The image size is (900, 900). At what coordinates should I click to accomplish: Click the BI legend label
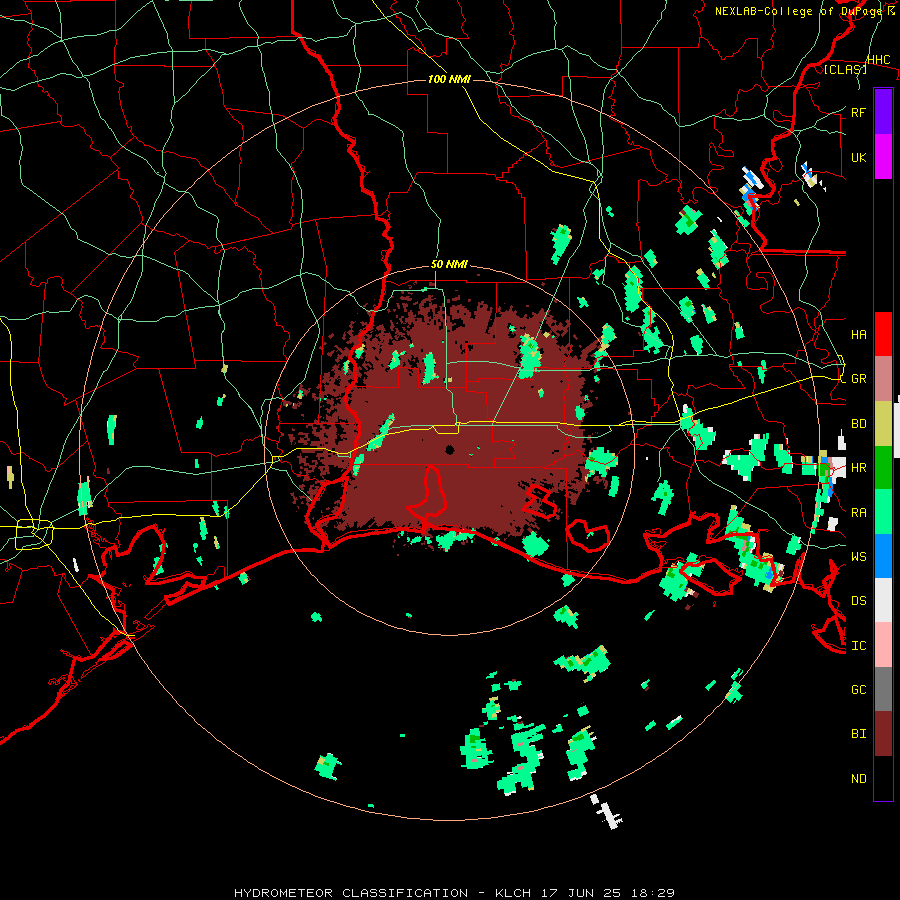[x=858, y=734]
